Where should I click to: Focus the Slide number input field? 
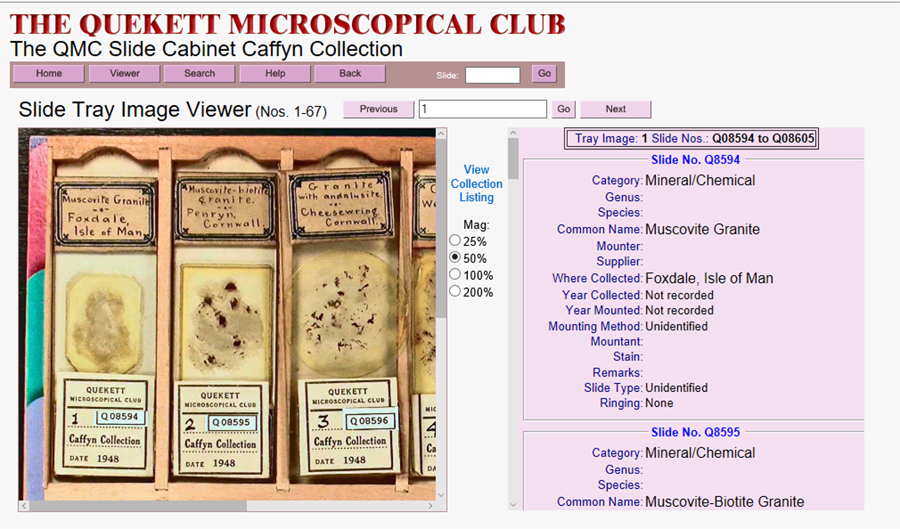point(492,75)
